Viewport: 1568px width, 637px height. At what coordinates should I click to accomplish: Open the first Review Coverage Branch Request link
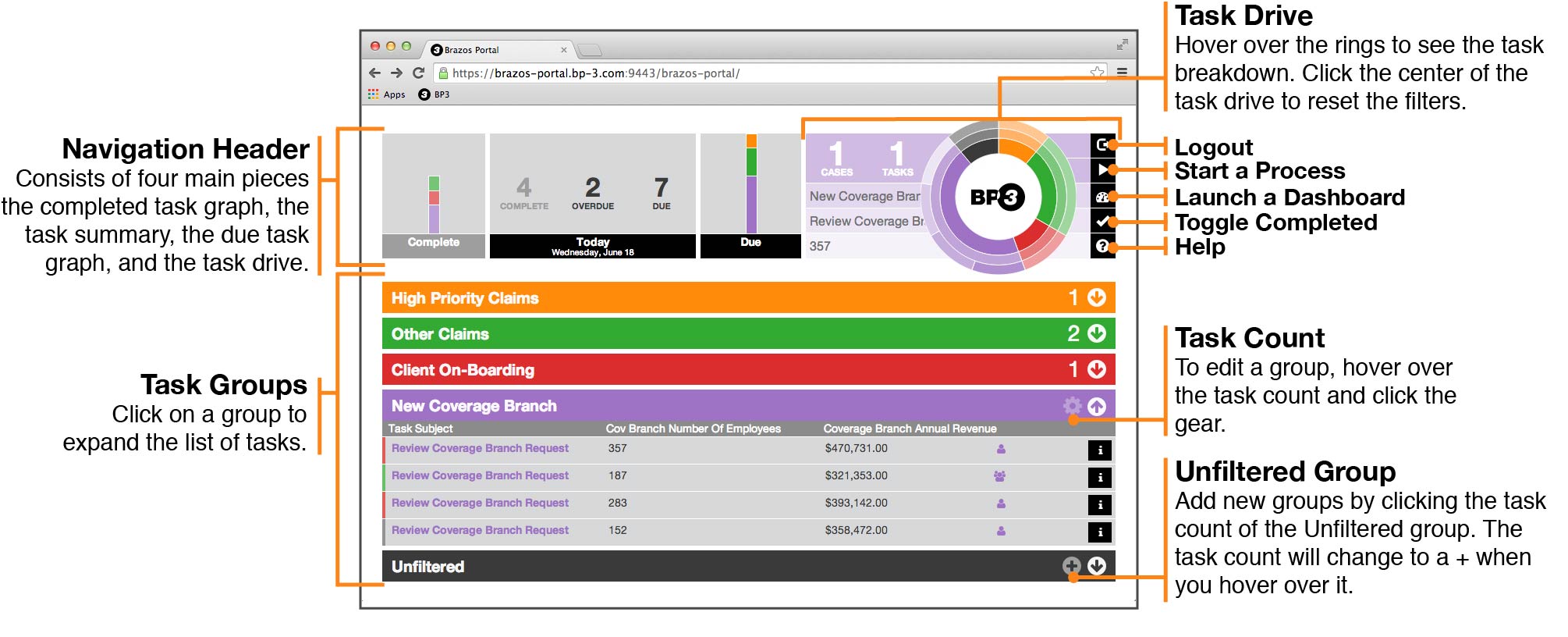480,448
